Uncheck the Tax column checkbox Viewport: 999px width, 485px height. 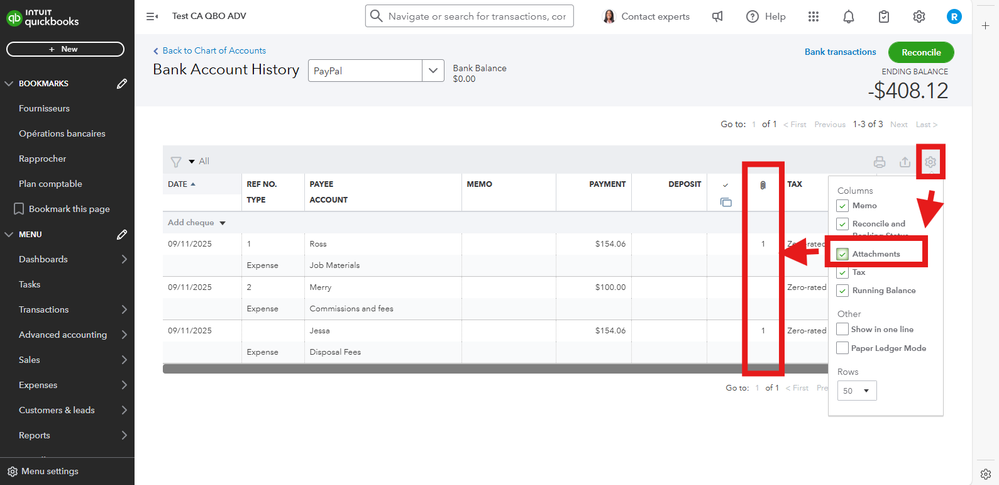click(x=842, y=272)
